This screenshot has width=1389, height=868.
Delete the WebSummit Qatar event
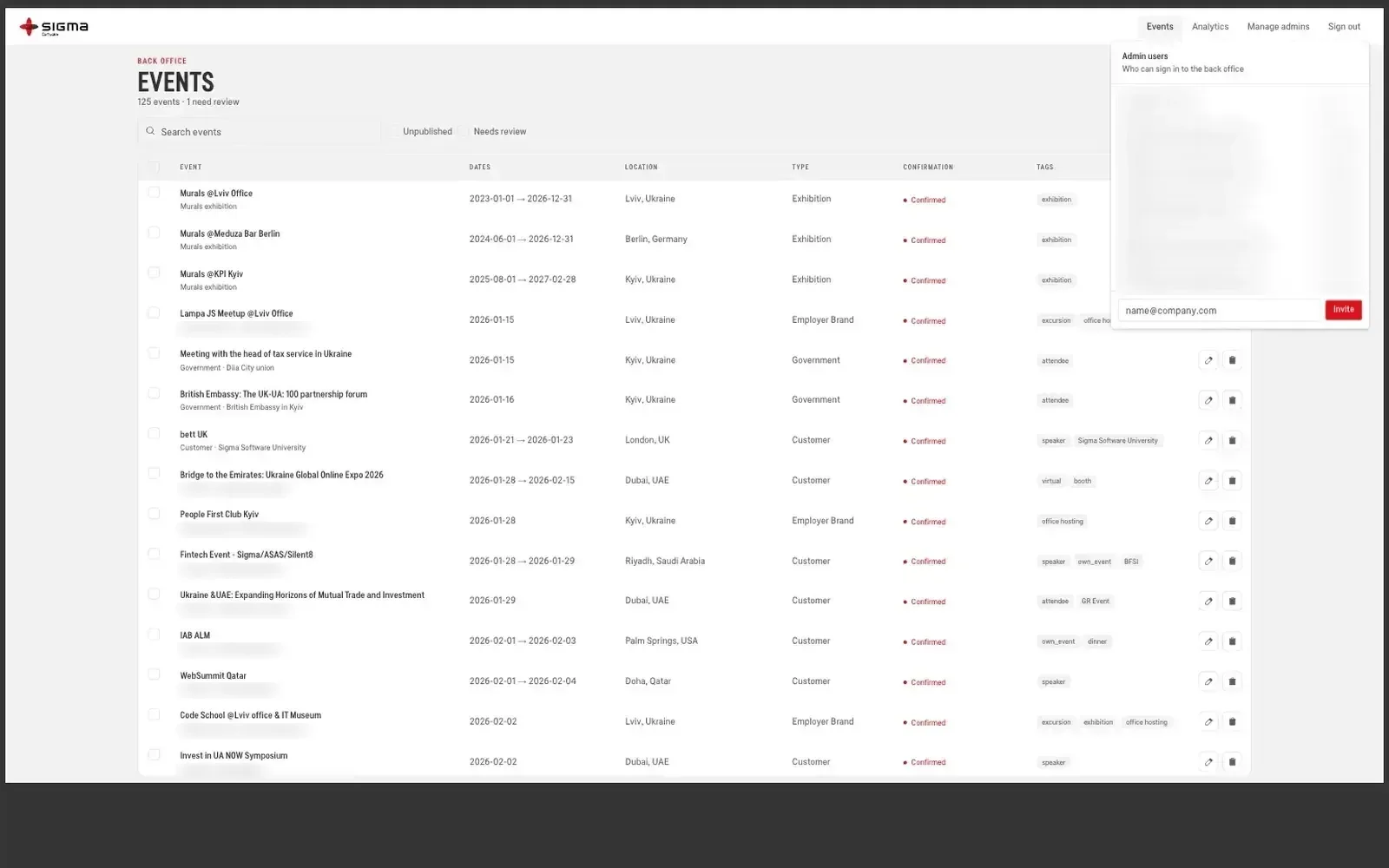(1232, 681)
